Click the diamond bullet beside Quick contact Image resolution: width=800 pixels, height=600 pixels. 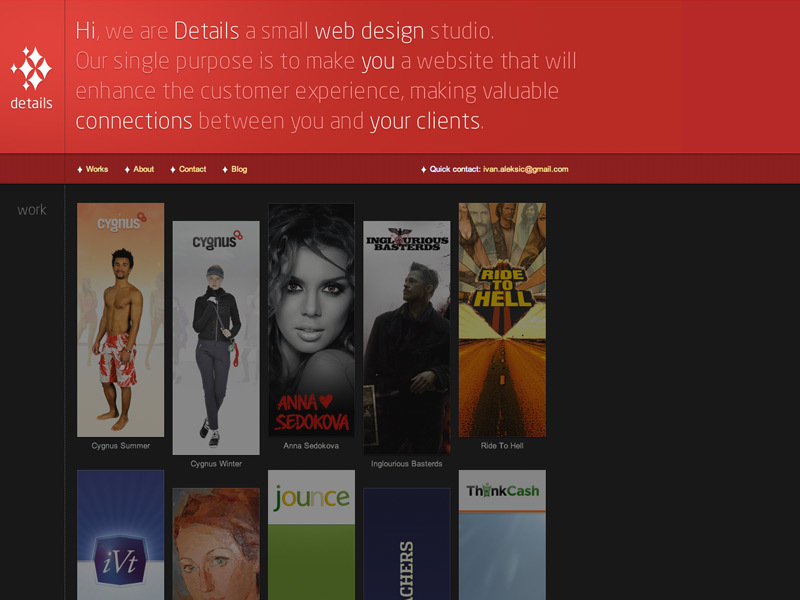click(x=423, y=169)
